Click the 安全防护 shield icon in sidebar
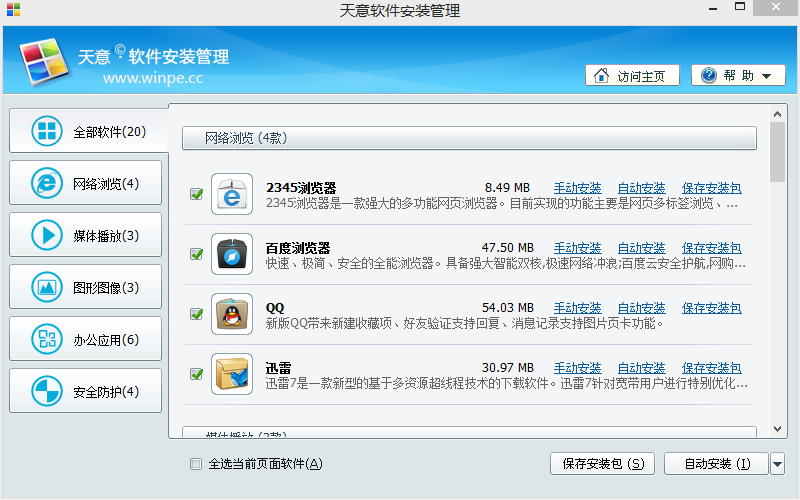 47,391
